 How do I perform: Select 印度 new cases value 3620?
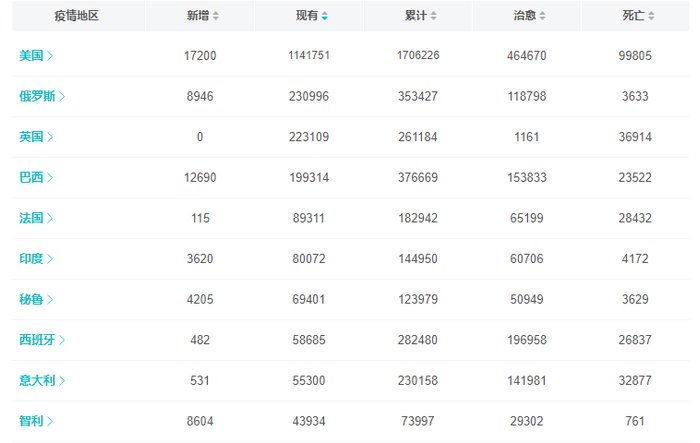pos(200,259)
